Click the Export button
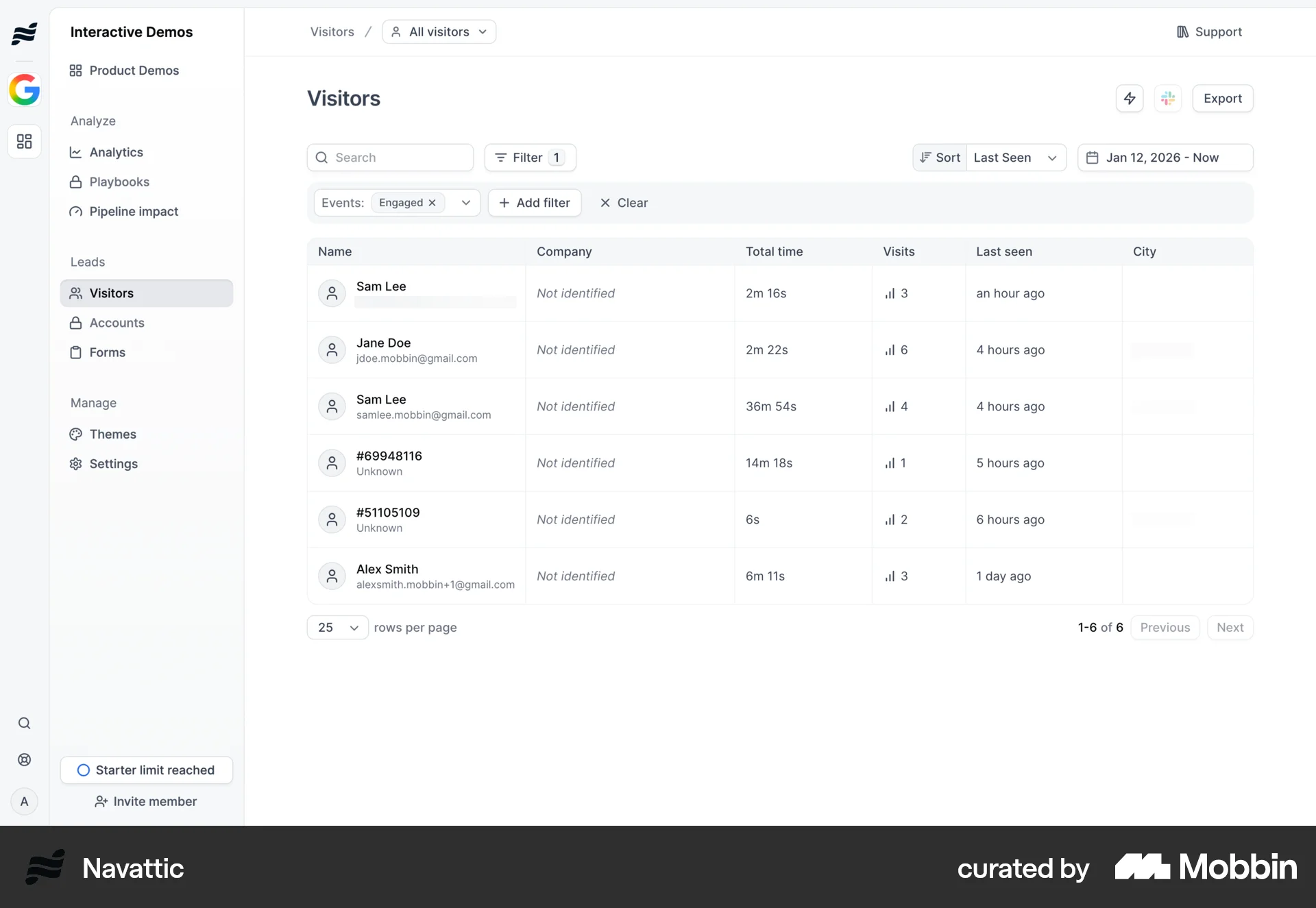 [1223, 98]
